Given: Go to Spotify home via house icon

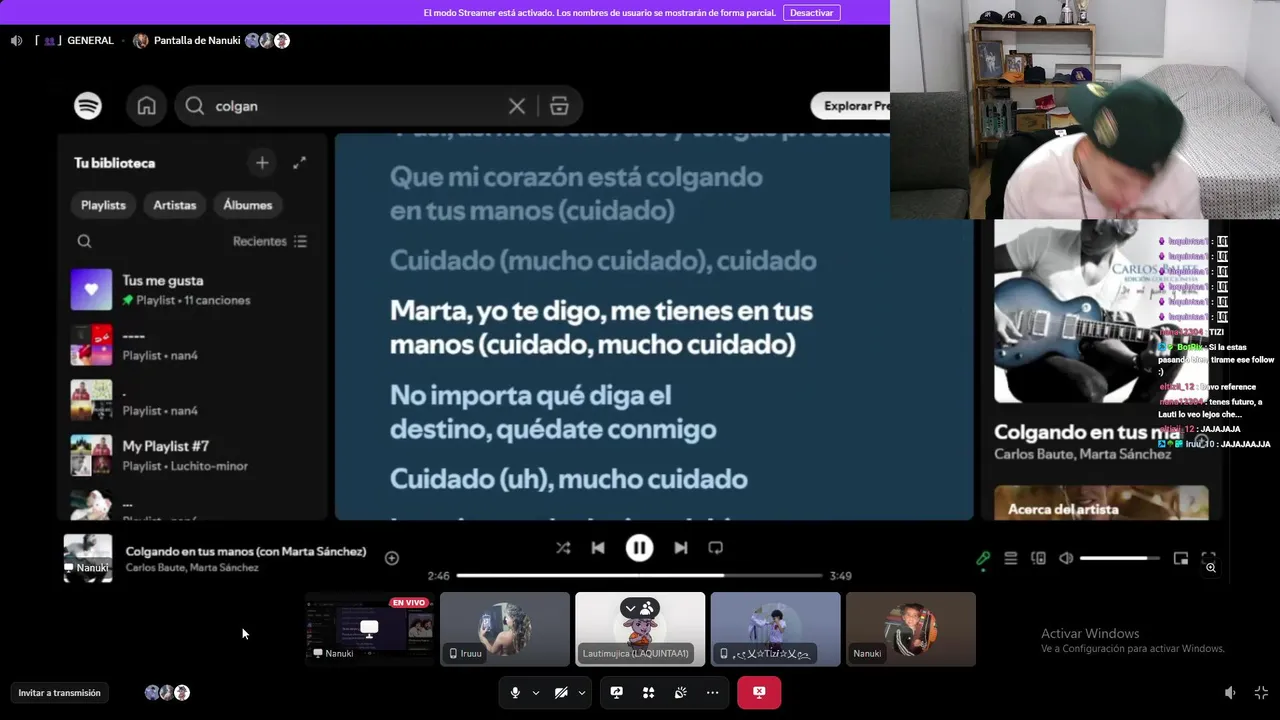Looking at the screenshot, I should tap(146, 105).
